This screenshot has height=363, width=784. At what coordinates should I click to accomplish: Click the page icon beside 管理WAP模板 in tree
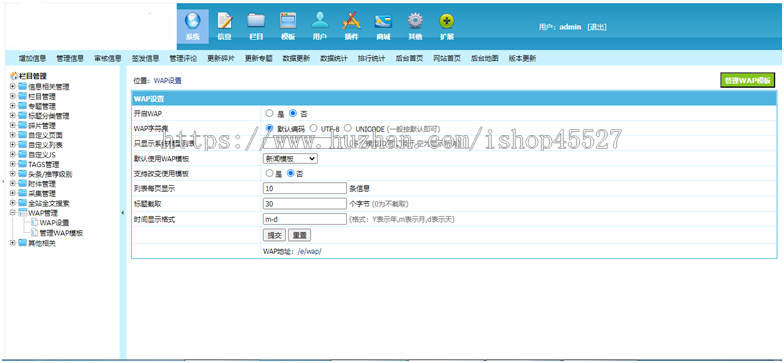(34, 232)
